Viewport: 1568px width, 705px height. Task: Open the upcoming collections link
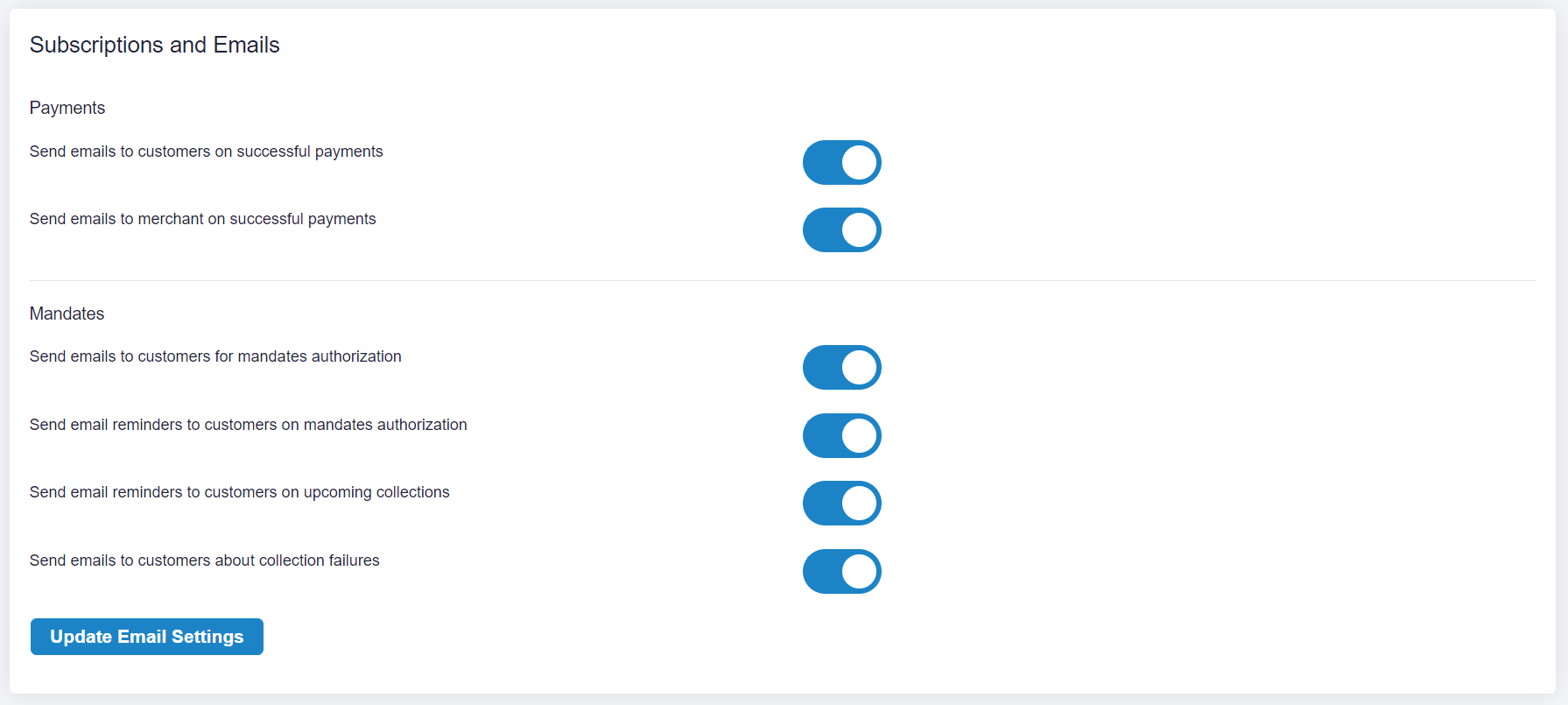click(x=376, y=491)
